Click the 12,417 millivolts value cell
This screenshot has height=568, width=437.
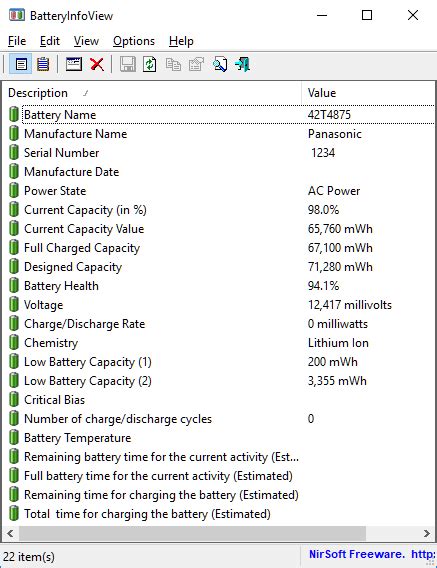tap(350, 305)
